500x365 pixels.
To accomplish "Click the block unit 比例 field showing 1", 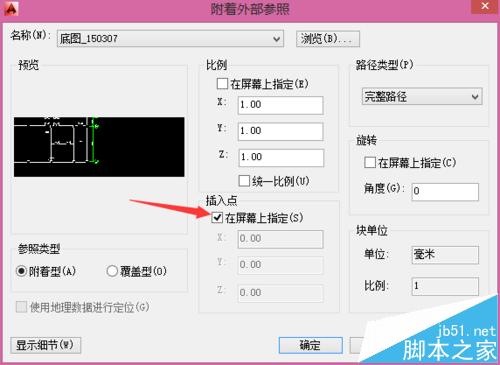I will tap(445, 286).
